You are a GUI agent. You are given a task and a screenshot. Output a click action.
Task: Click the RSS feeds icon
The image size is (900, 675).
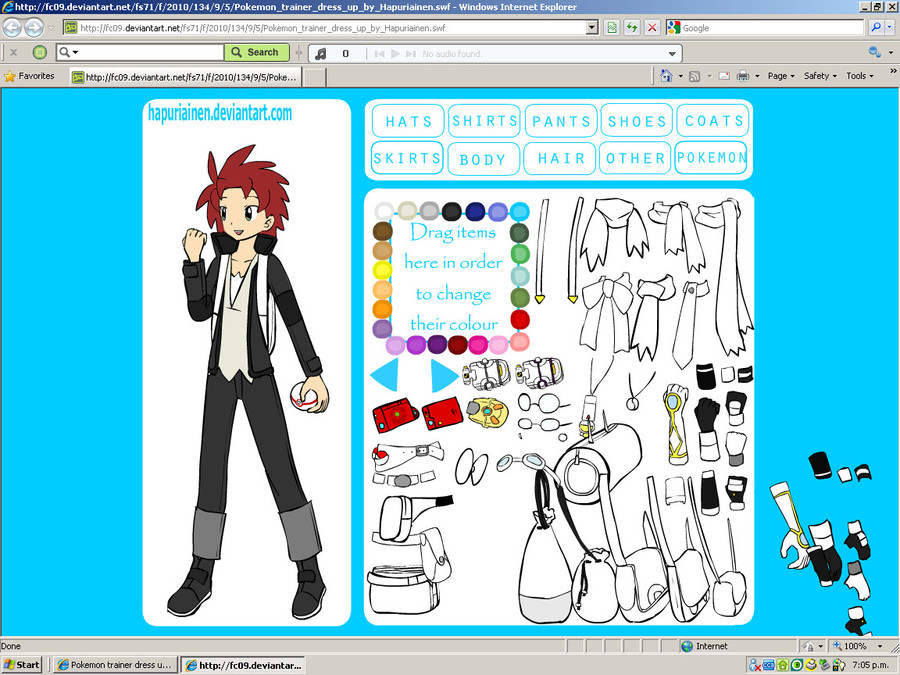point(695,76)
